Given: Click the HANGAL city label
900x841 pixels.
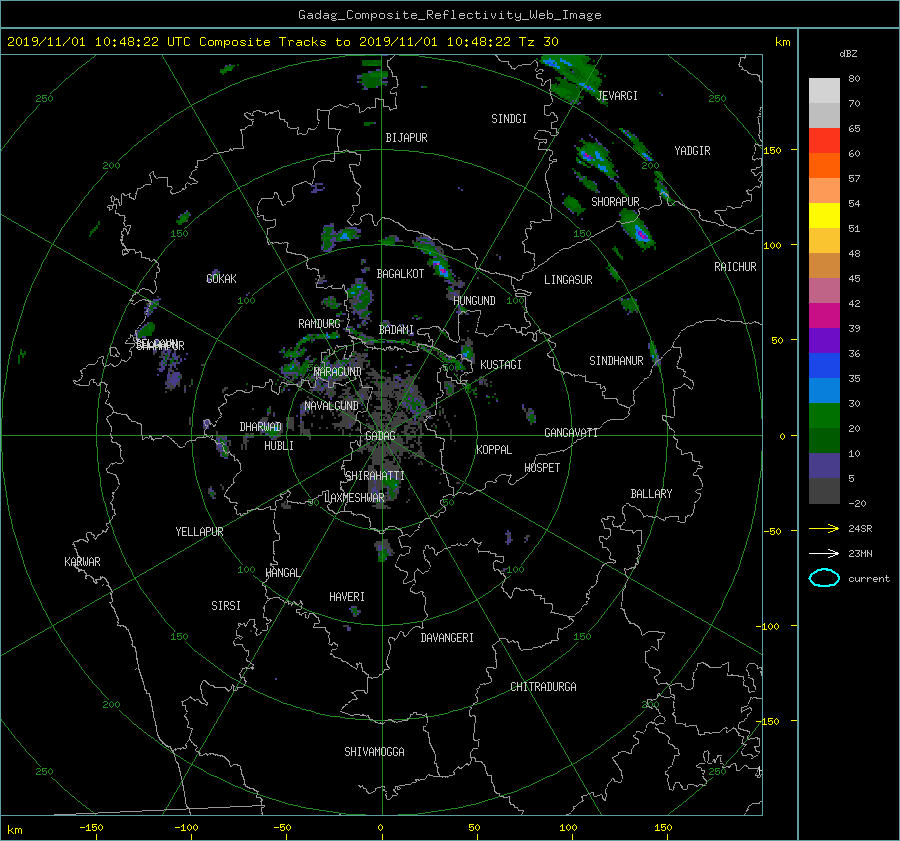Looking at the screenshot, I should click(x=282, y=573).
